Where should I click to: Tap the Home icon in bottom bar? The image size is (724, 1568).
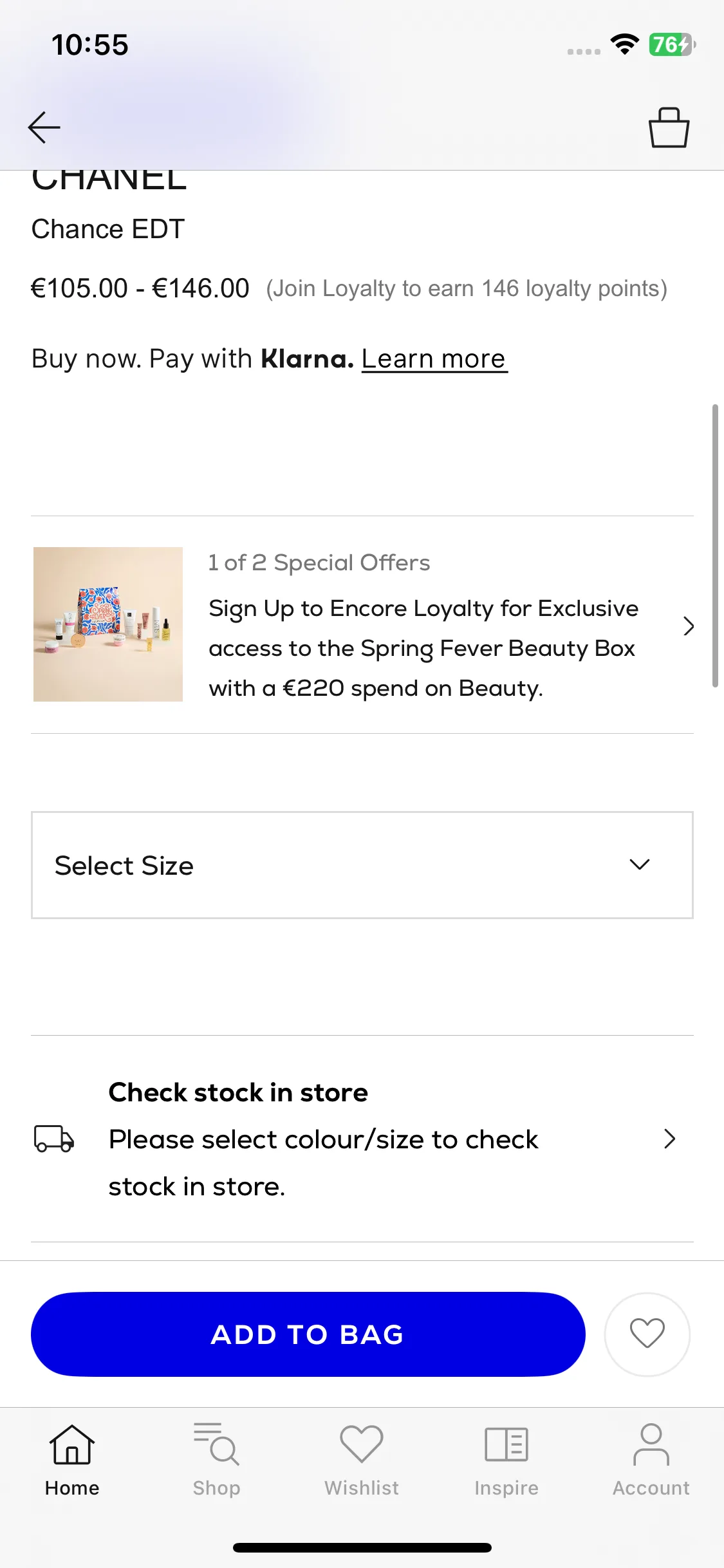pos(72,1460)
